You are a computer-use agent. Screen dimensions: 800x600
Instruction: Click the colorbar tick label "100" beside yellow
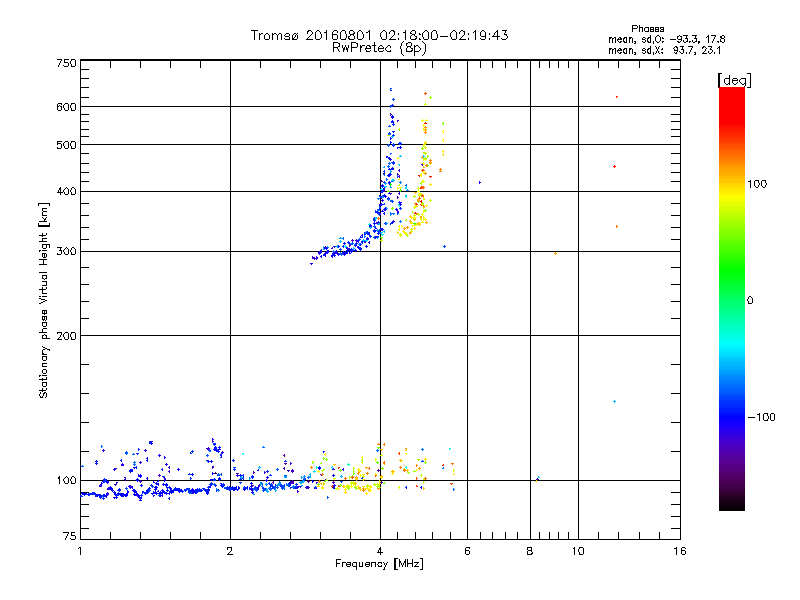tap(757, 184)
